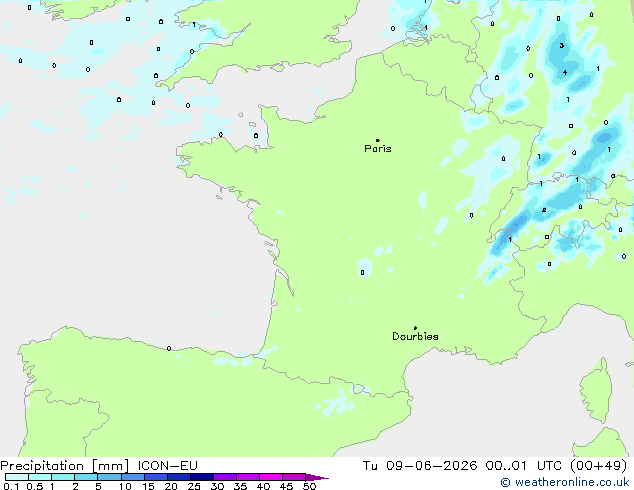Select the Dourbies location dot marker
Viewport: 634px width, 490px height.
tap(415, 328)
